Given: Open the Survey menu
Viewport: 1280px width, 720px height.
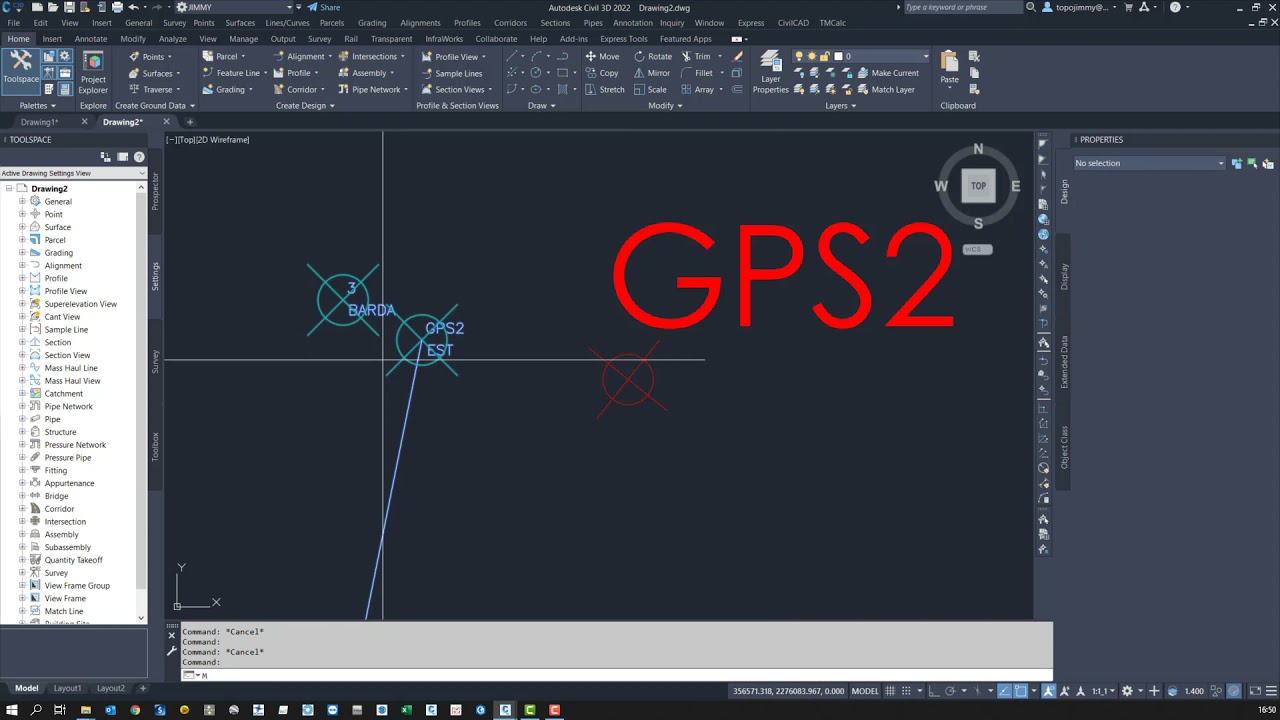Looking at the screenshot, I should pyautogui.click(x=174, y=22).
